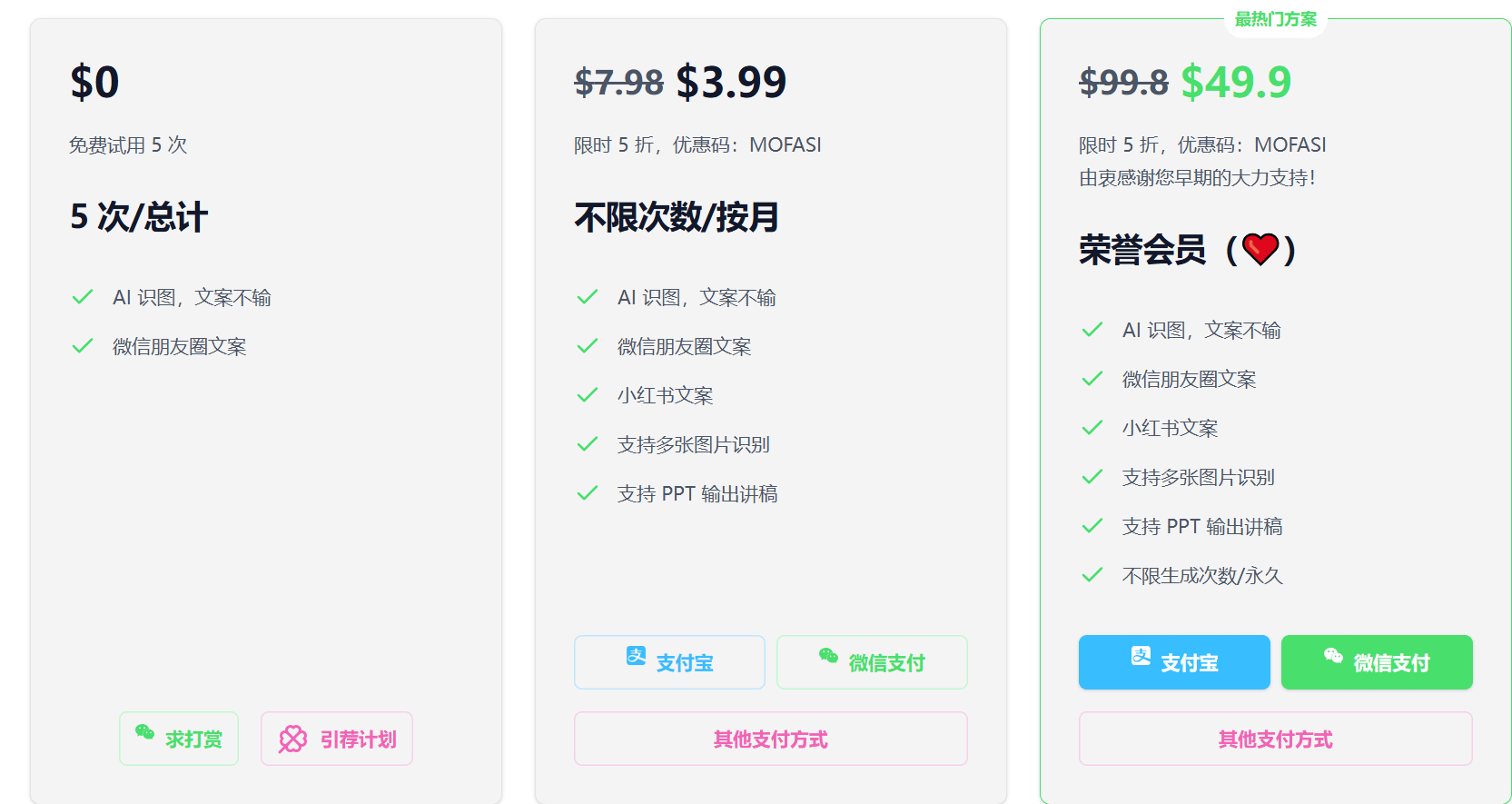Click the green $49.9 price
The height and width of the screenshot is (804, 1512).
1236,83
